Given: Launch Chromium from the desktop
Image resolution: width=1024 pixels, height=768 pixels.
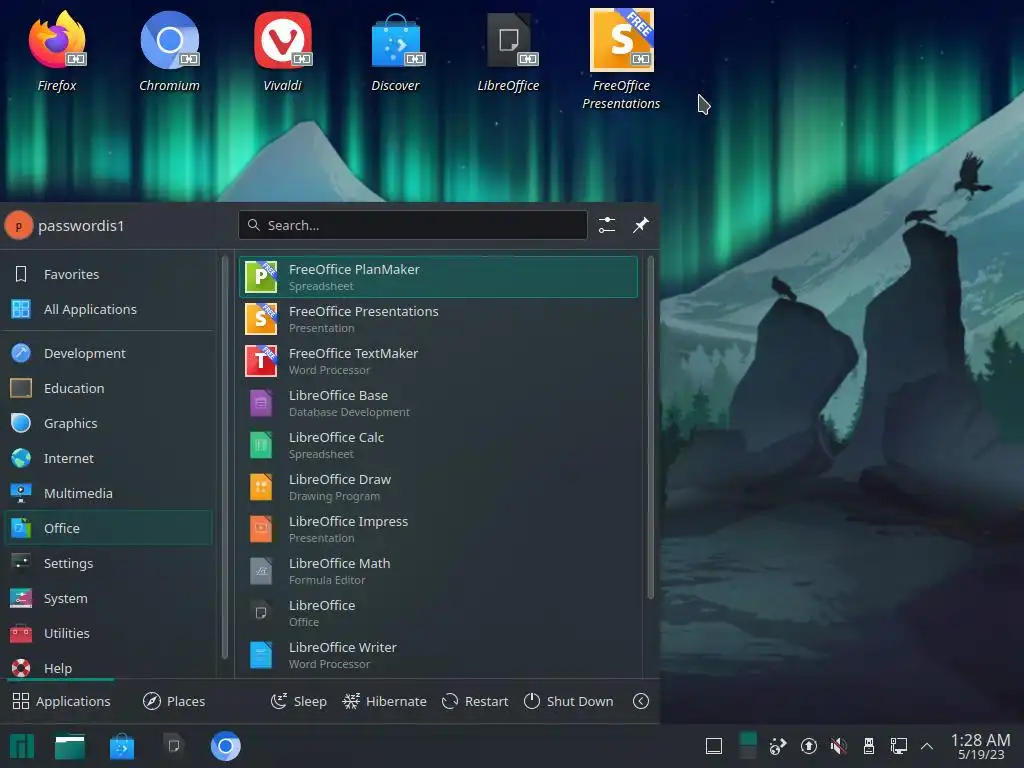Looking at the screenshot, I should (169, 51).
